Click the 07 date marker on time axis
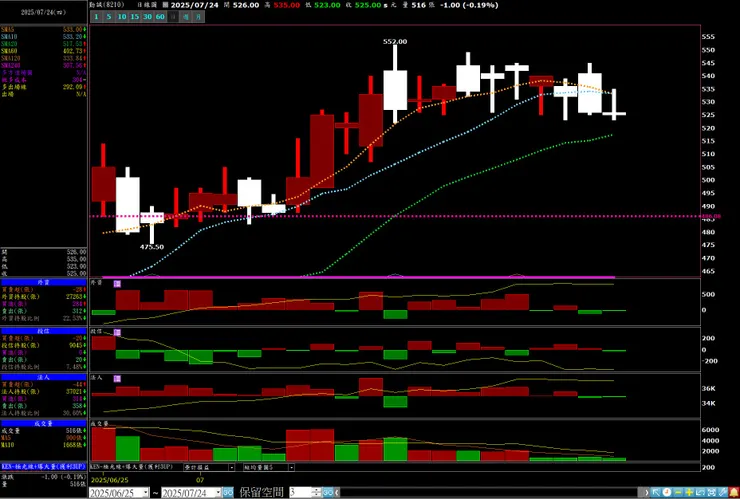Screen dimensions: 740x499 pos(200,480)
